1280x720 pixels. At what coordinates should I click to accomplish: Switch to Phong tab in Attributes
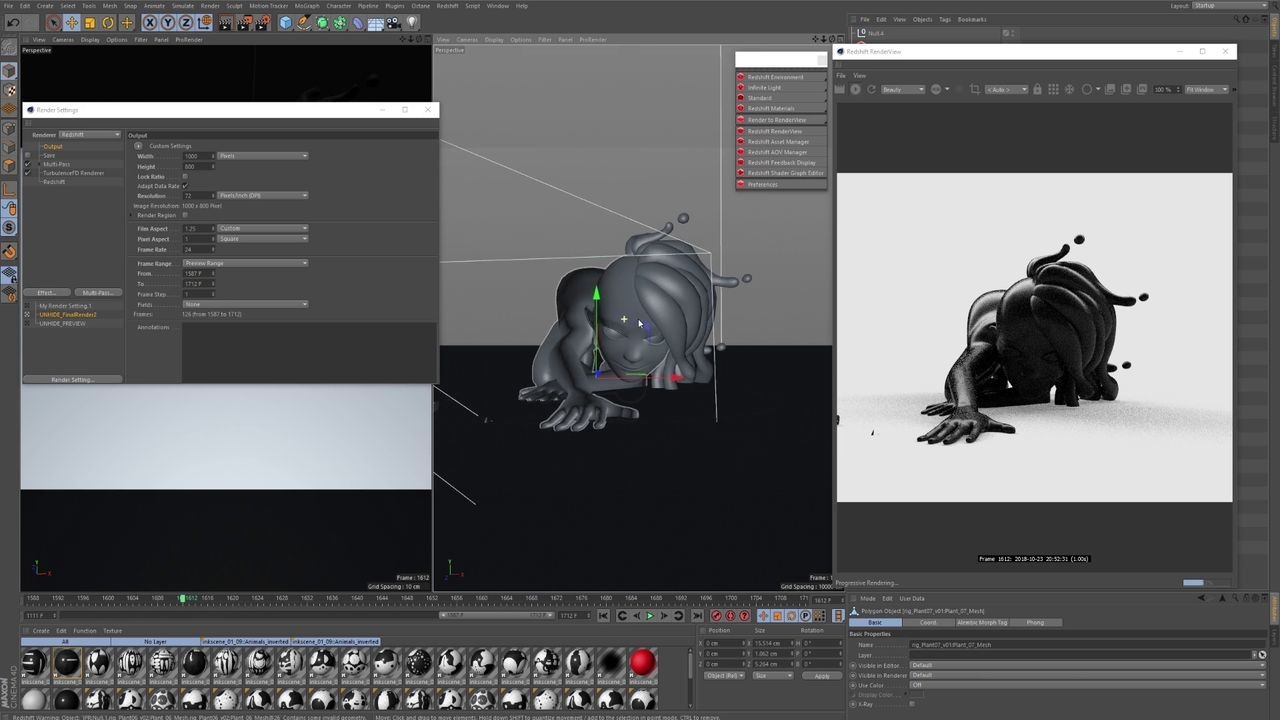[1035, 622]
